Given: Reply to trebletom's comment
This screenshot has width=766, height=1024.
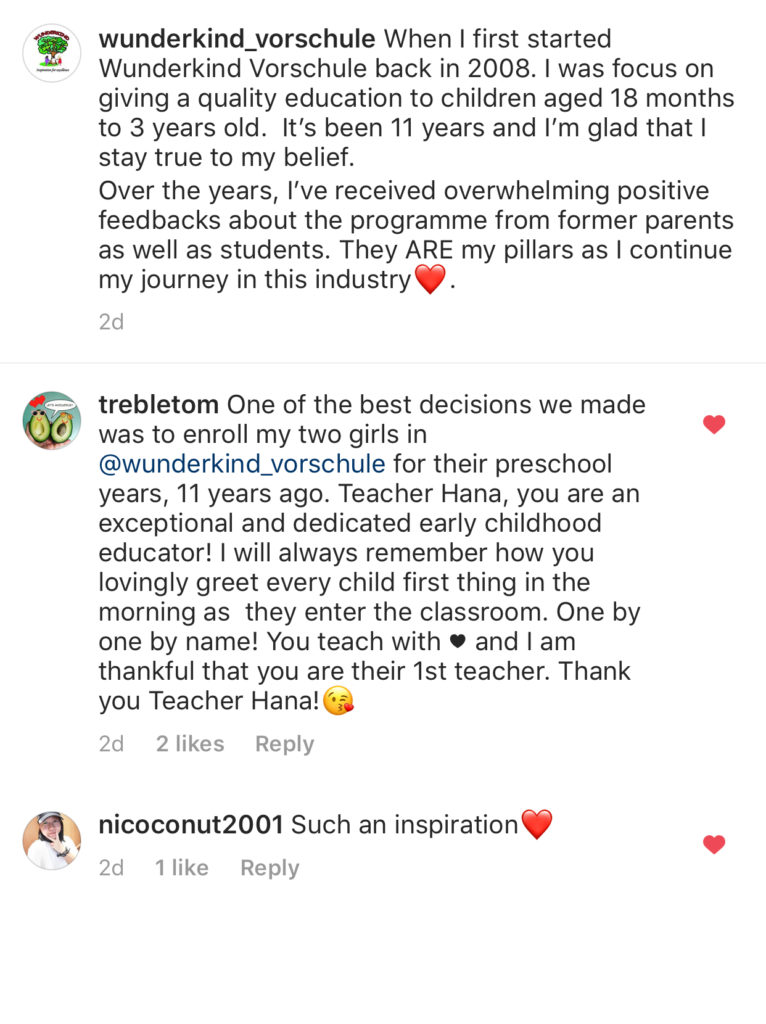Looking at the screenshot, I should pyautogui.click(x=285, y=744).
